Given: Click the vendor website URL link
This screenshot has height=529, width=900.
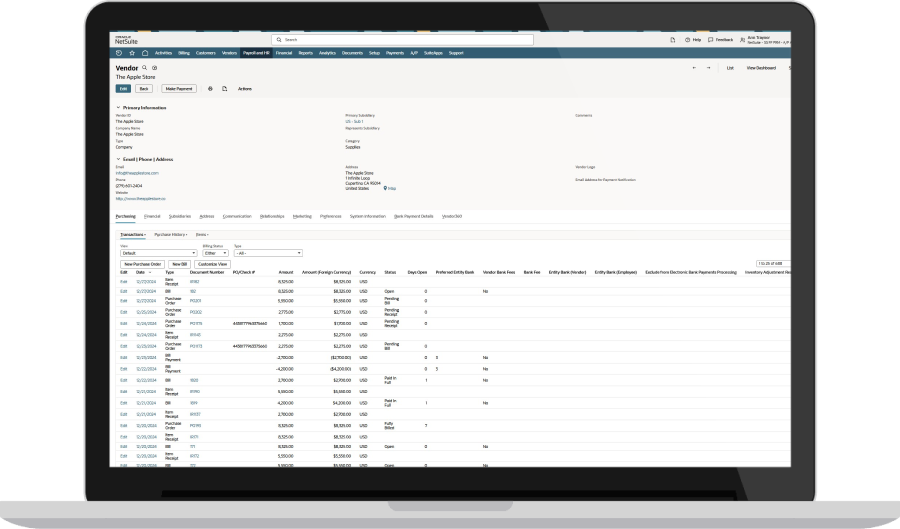Looking at the screenshot, I should (x=141, y=199).
